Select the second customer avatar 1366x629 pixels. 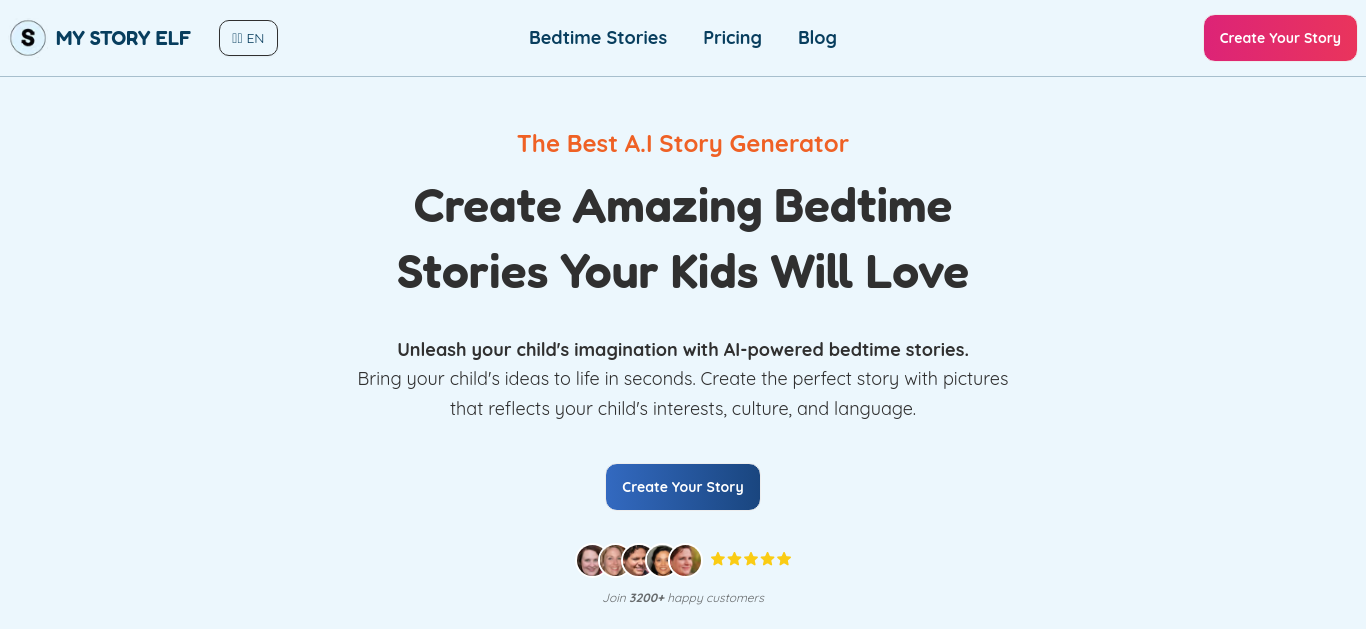[x=613, y=560]
